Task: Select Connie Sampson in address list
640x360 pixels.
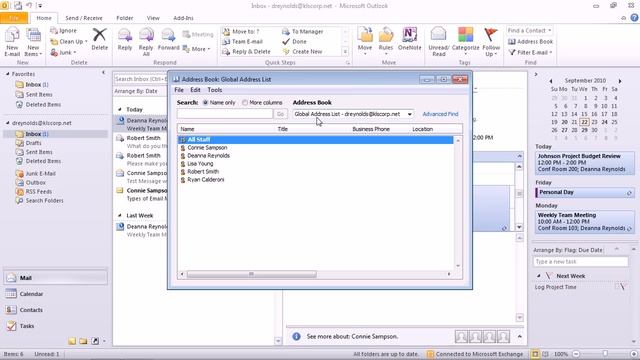Action: (207, 148)
